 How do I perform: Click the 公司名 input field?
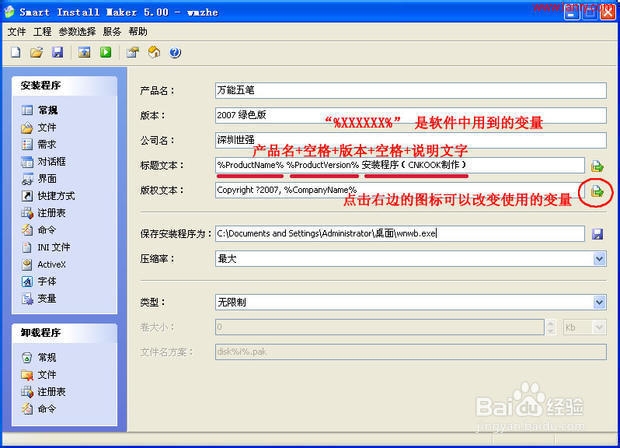click(410, 140)
